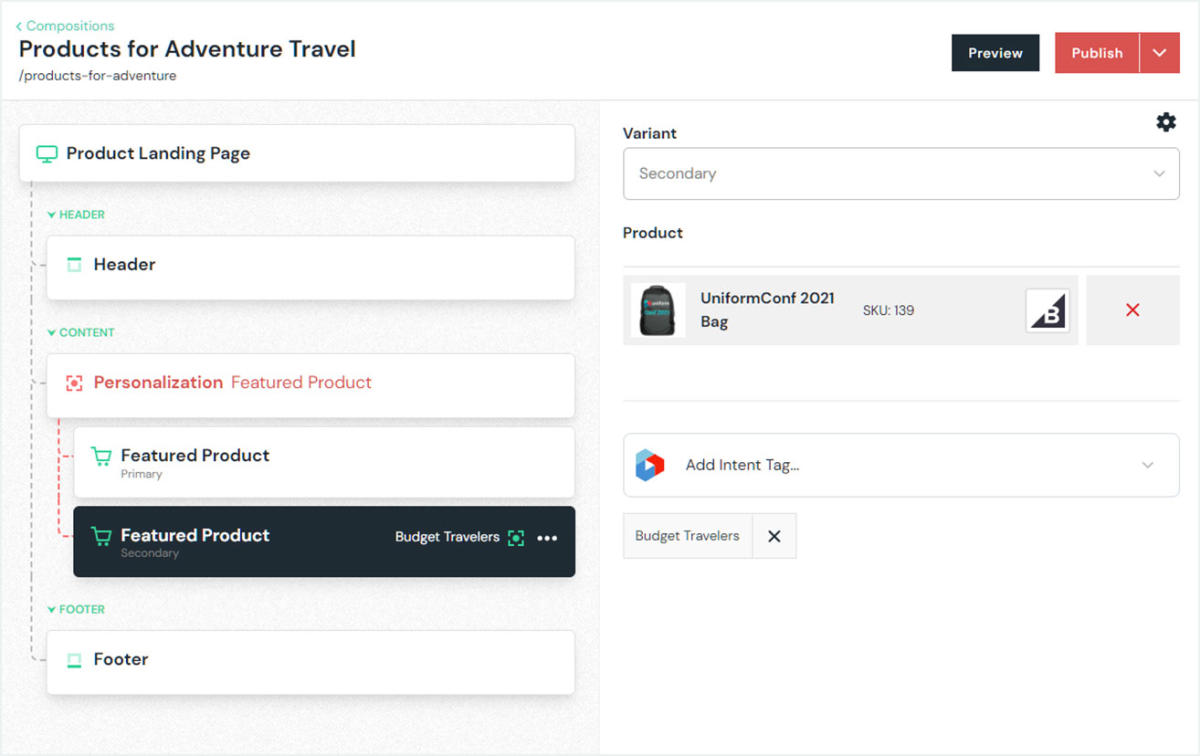The height and width of the screenshot is (756, 1200).
Task: Open the Variant dropdown
Action: (x=900, y=174)
